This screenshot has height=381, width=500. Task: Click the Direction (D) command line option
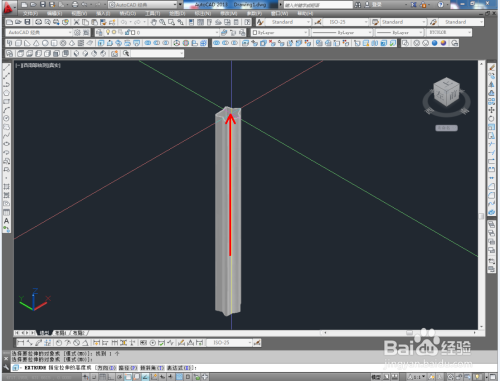click(x=106, y=368)
